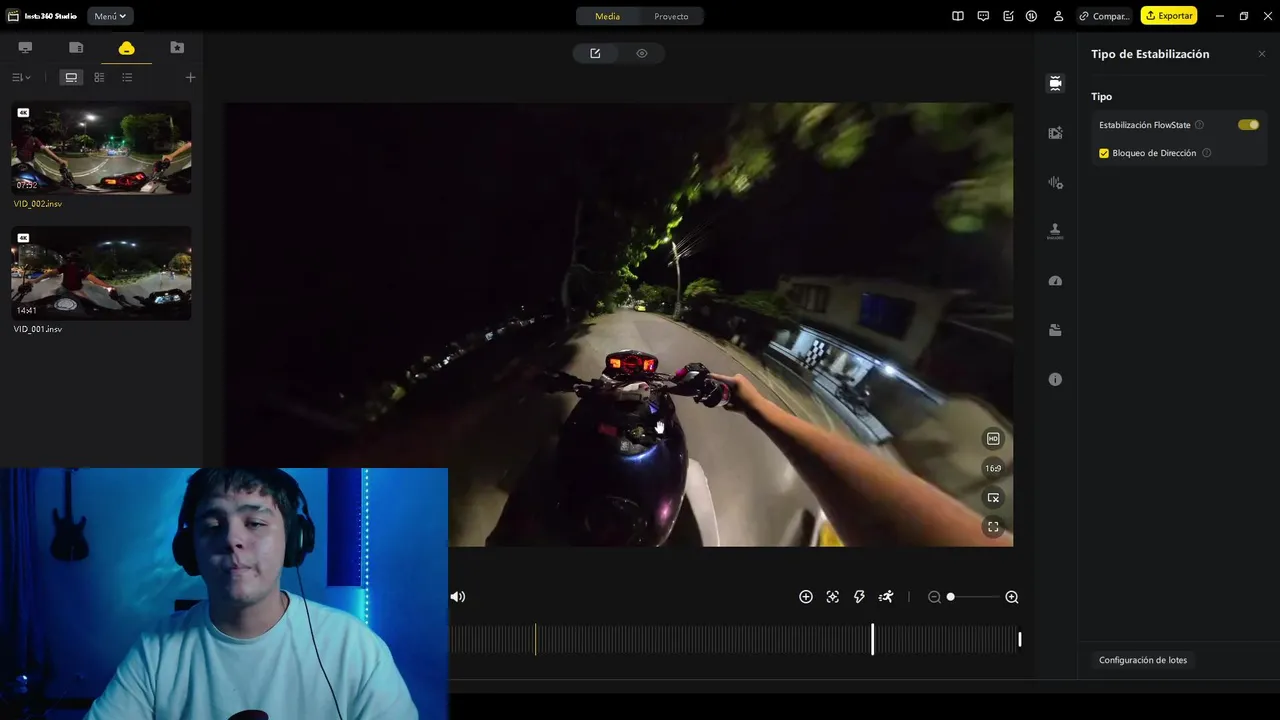Viewport: 1280px width, 720px height.
Task: Click info icon next to Bloqueo de Dirección
Action: (x=1206, y=153)
